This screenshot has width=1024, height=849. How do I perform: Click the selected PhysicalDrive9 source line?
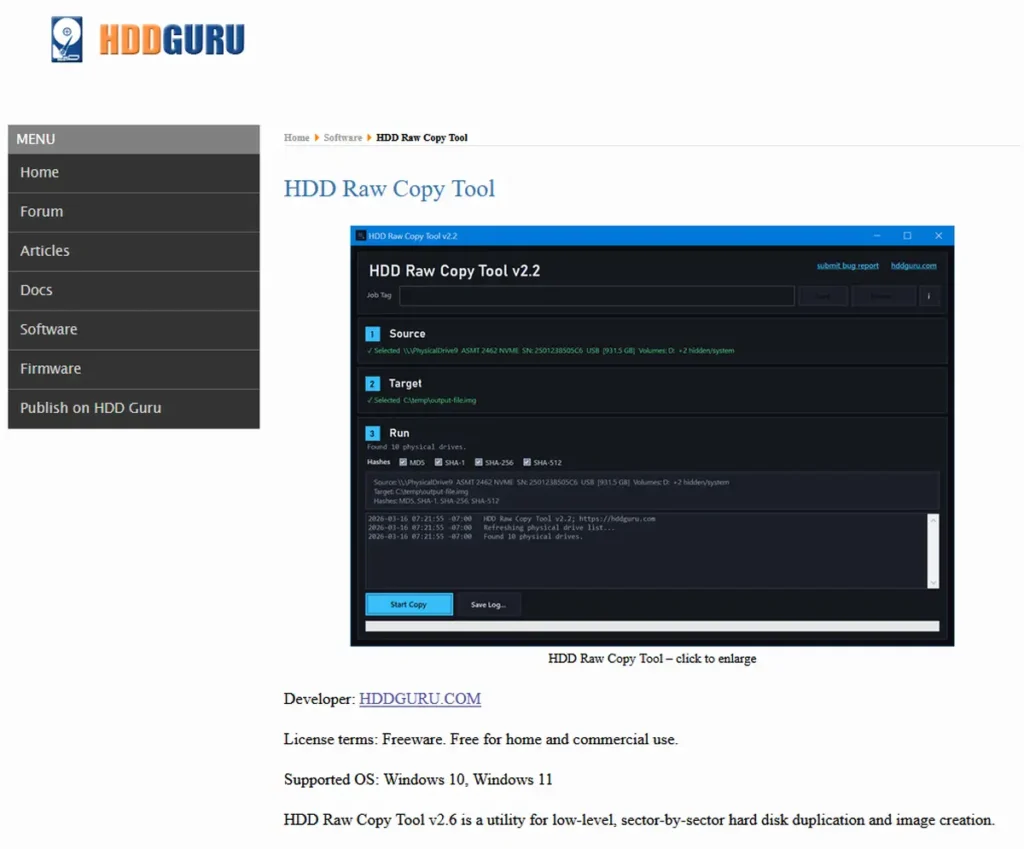pyautogui.click(x=551, y=351)
